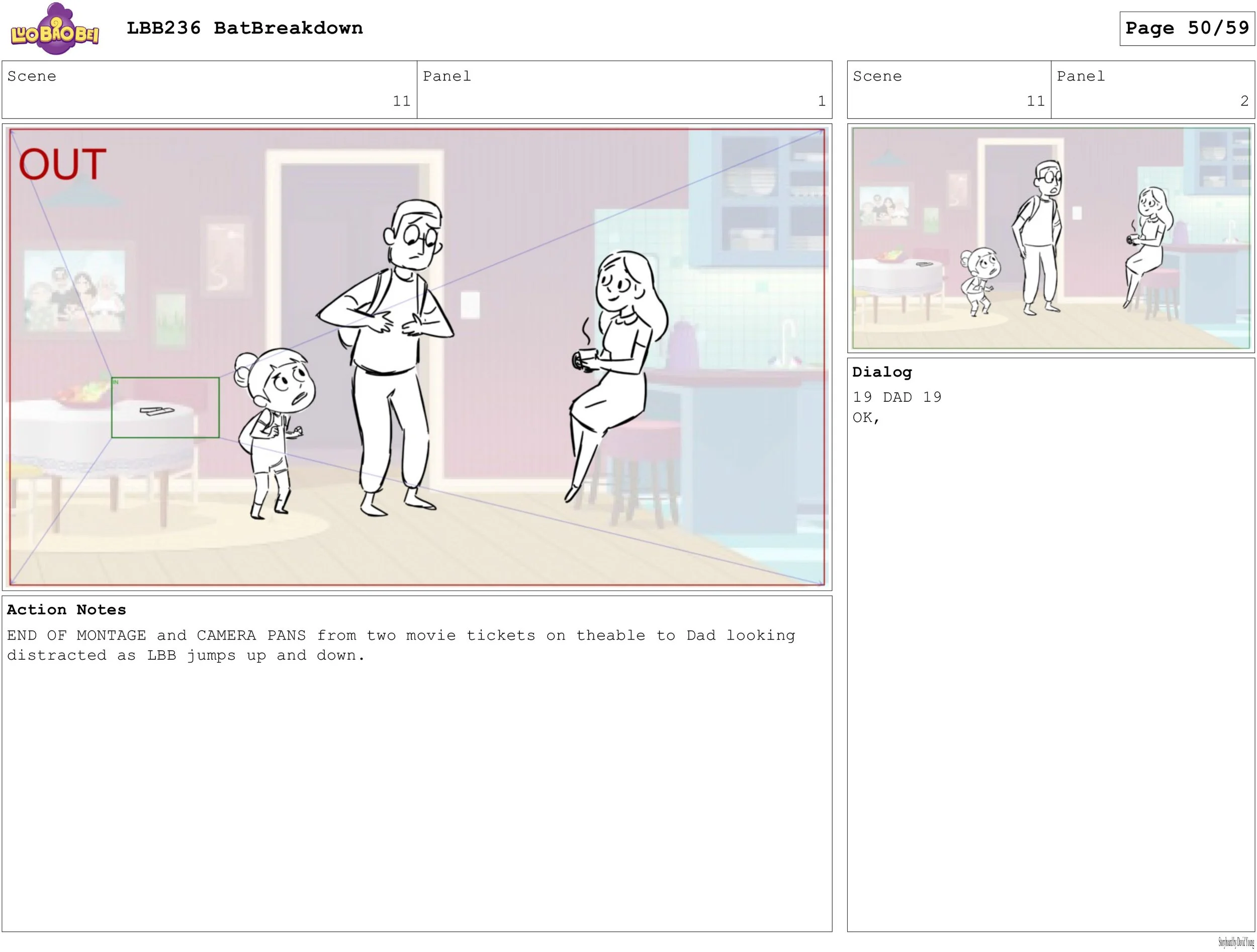Select the Page 50/59 indicator box

tap(1187, 29)
